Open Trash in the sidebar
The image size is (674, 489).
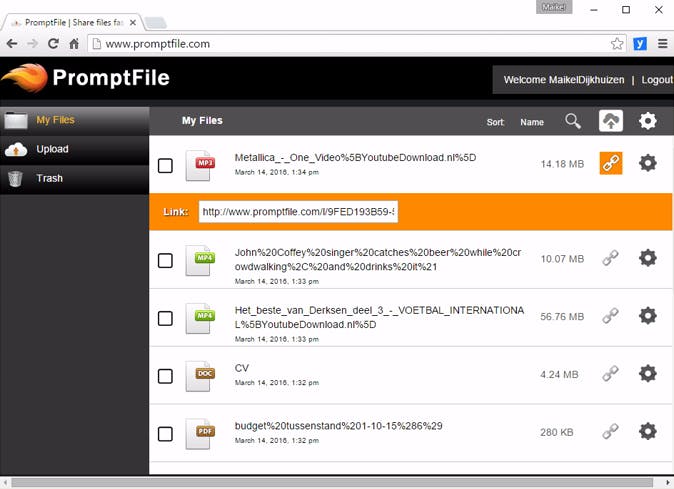point(74,179)
